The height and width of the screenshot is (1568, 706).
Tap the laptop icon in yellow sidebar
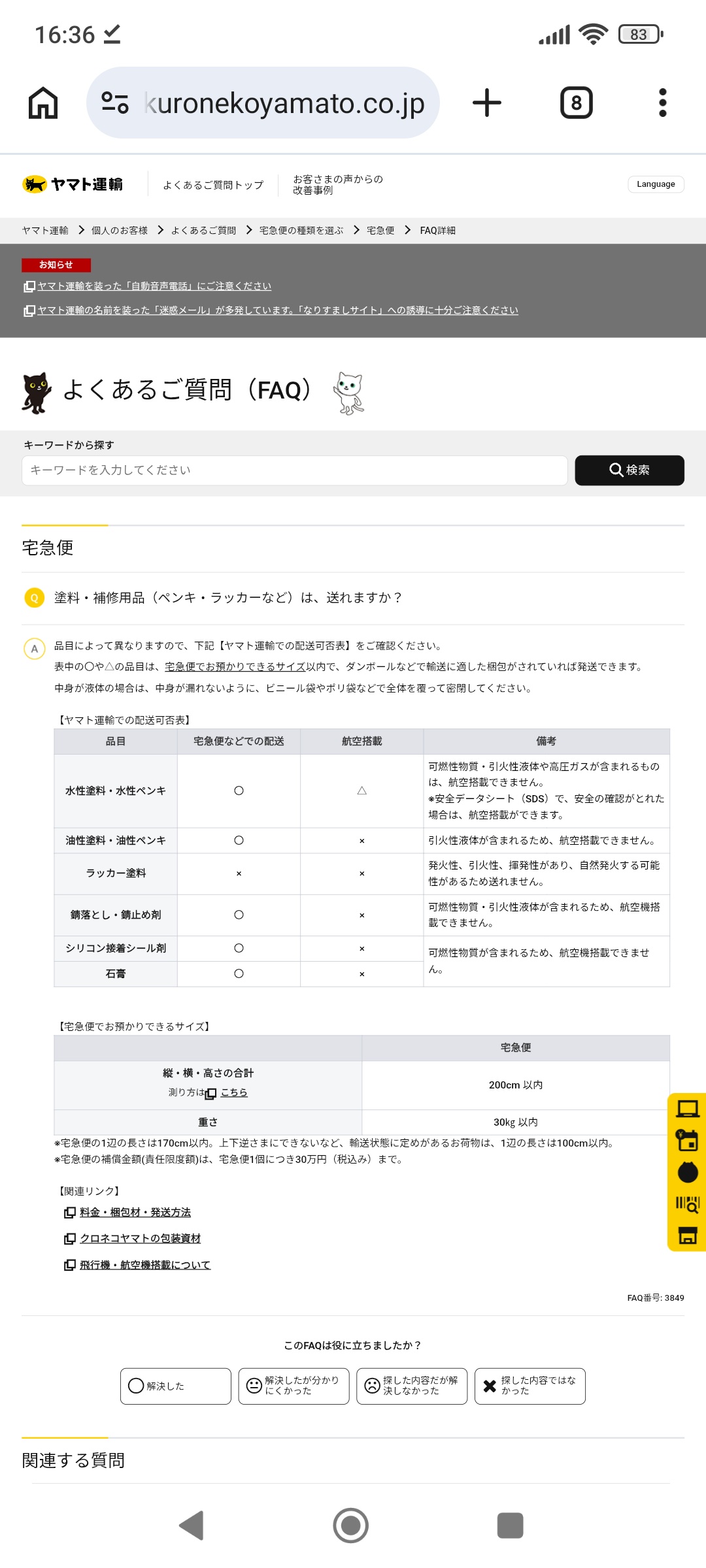point(687,1109)
